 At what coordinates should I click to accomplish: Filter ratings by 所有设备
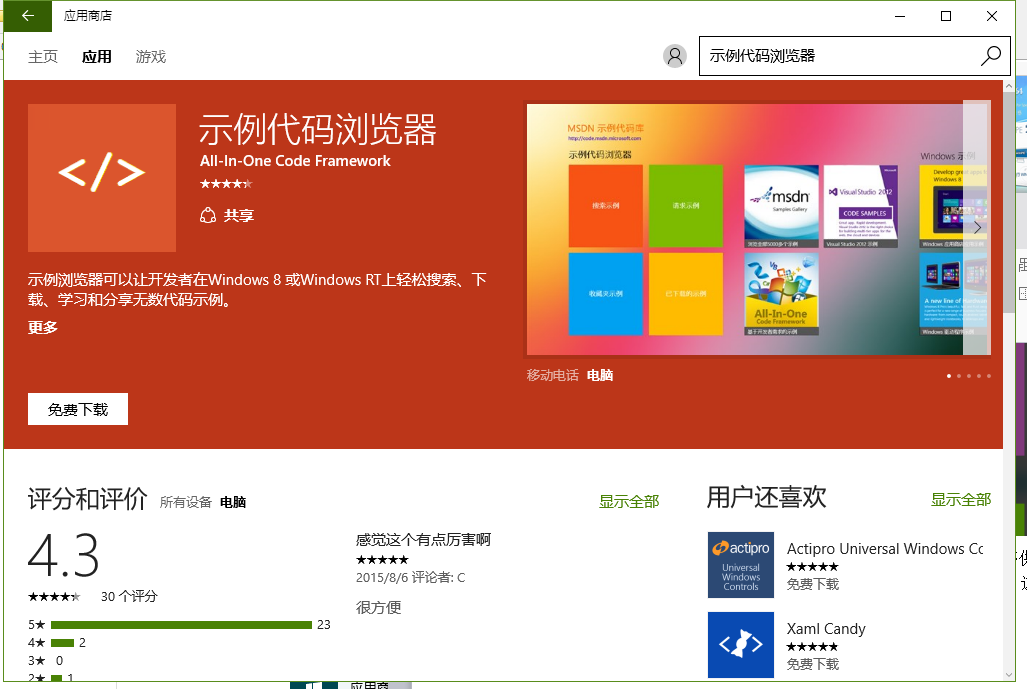tap(186, 502)
